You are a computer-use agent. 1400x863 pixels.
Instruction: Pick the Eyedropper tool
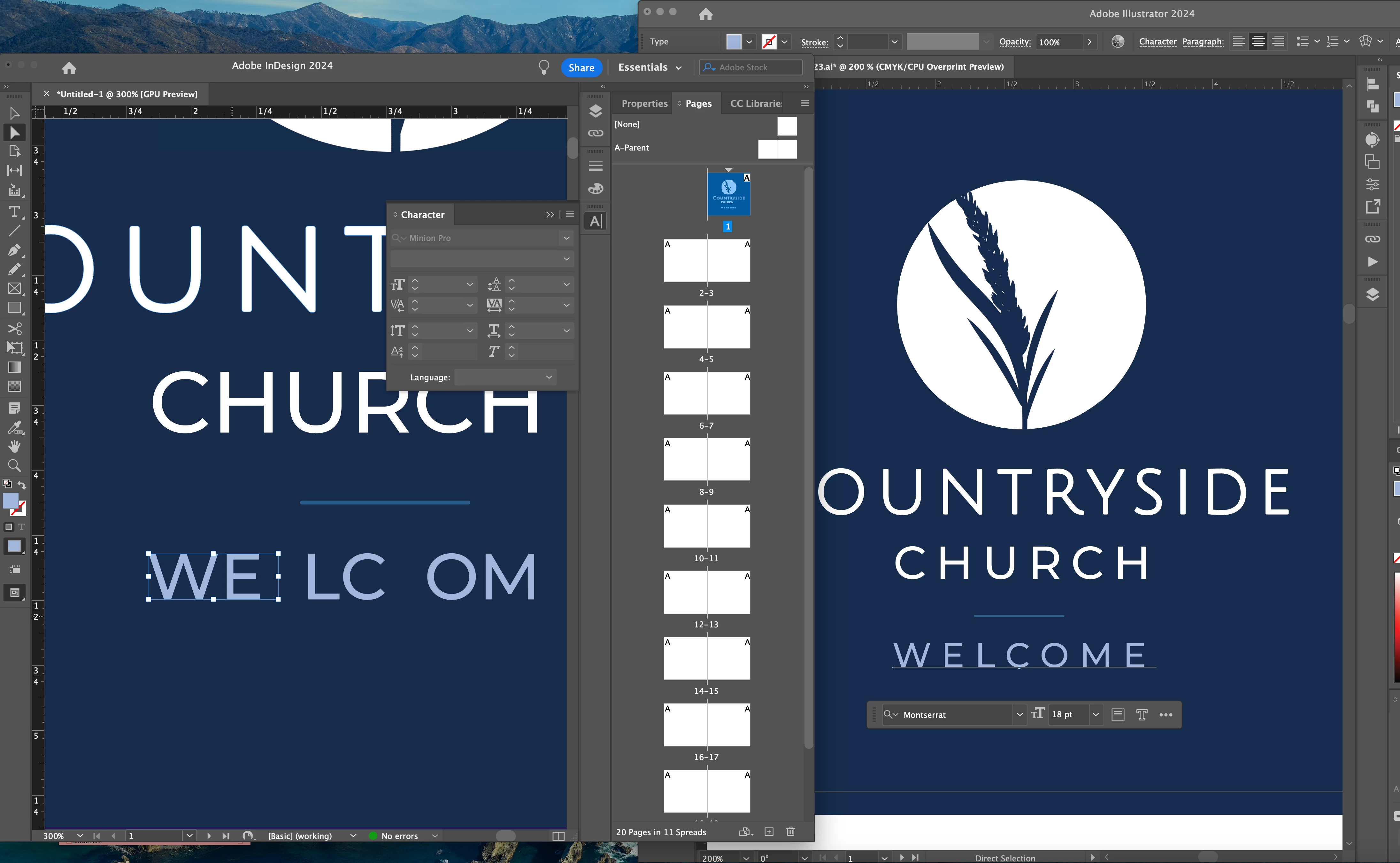pyautogui.click(x=14, y=428)
